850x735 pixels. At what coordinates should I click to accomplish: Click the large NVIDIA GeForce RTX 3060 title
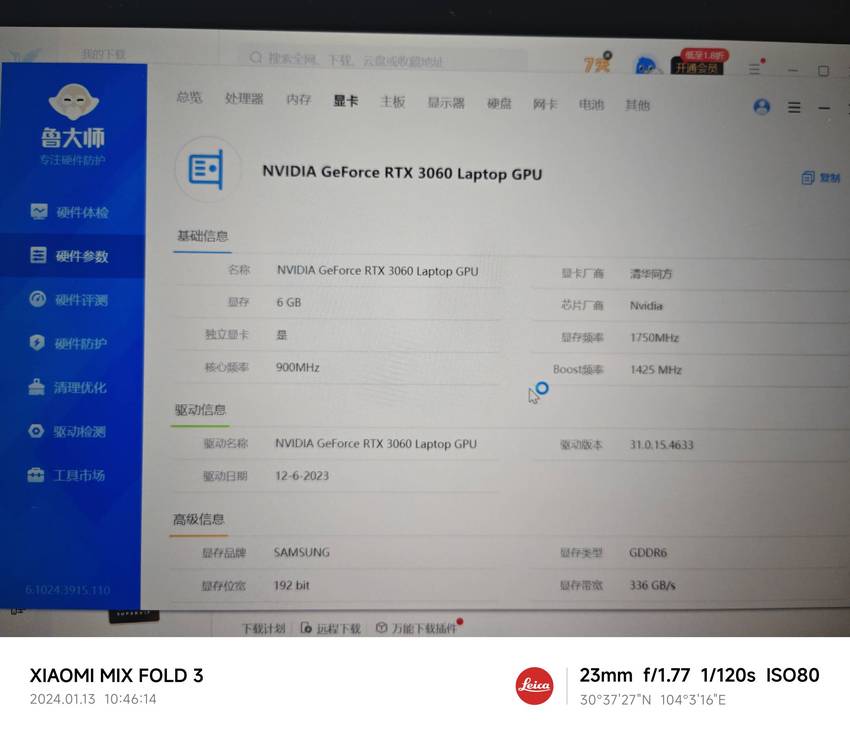pyautogui.click(x=402, y=173)
